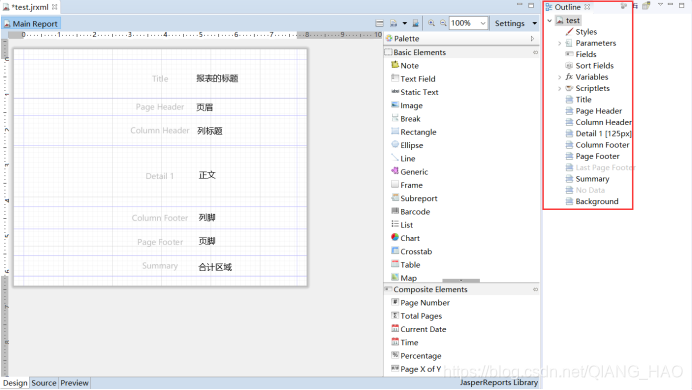Select the Page X of Y element

pyautogui.click(x=416, y=369)
